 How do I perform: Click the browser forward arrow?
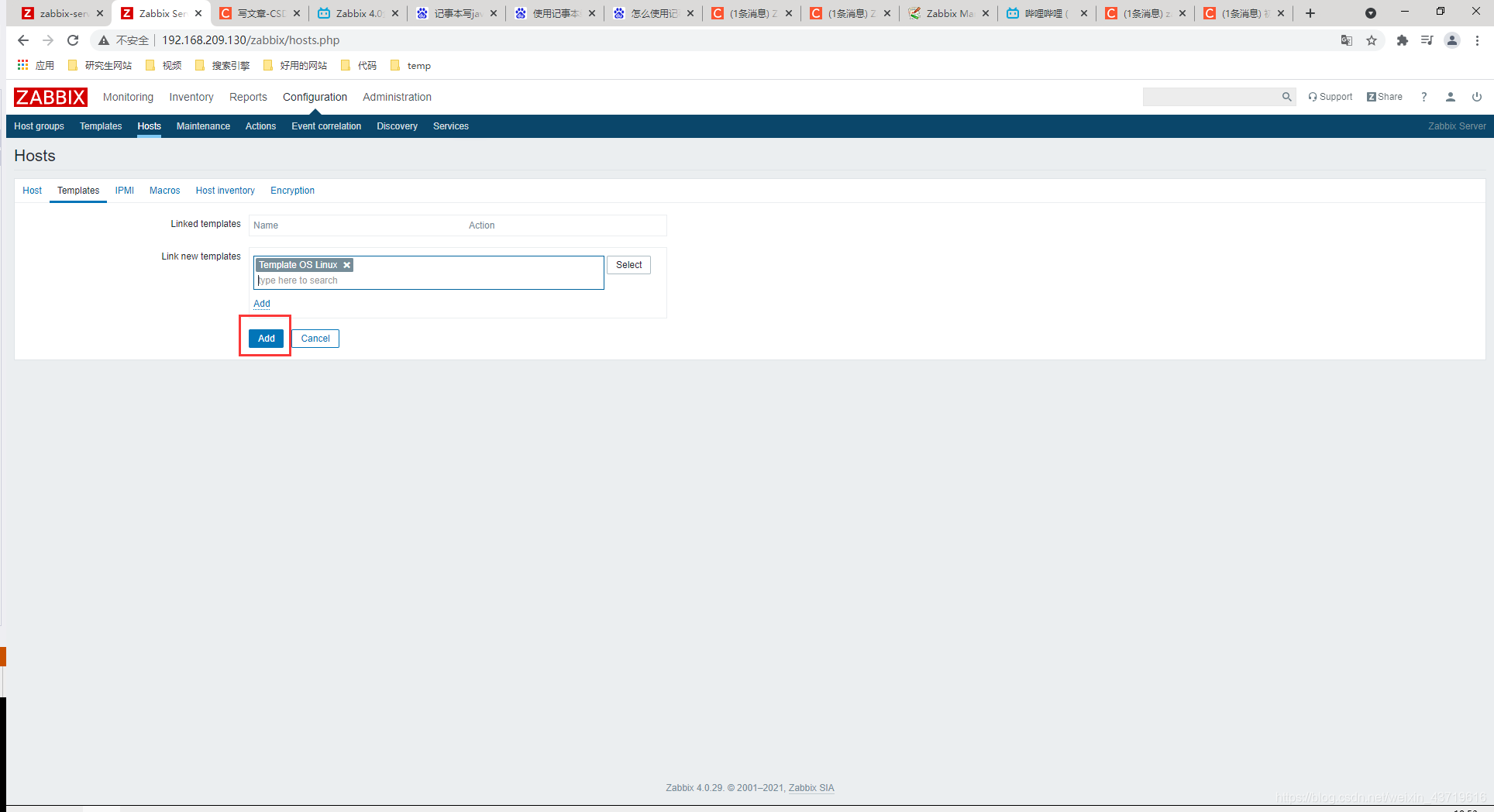click(x=48, y=40)
